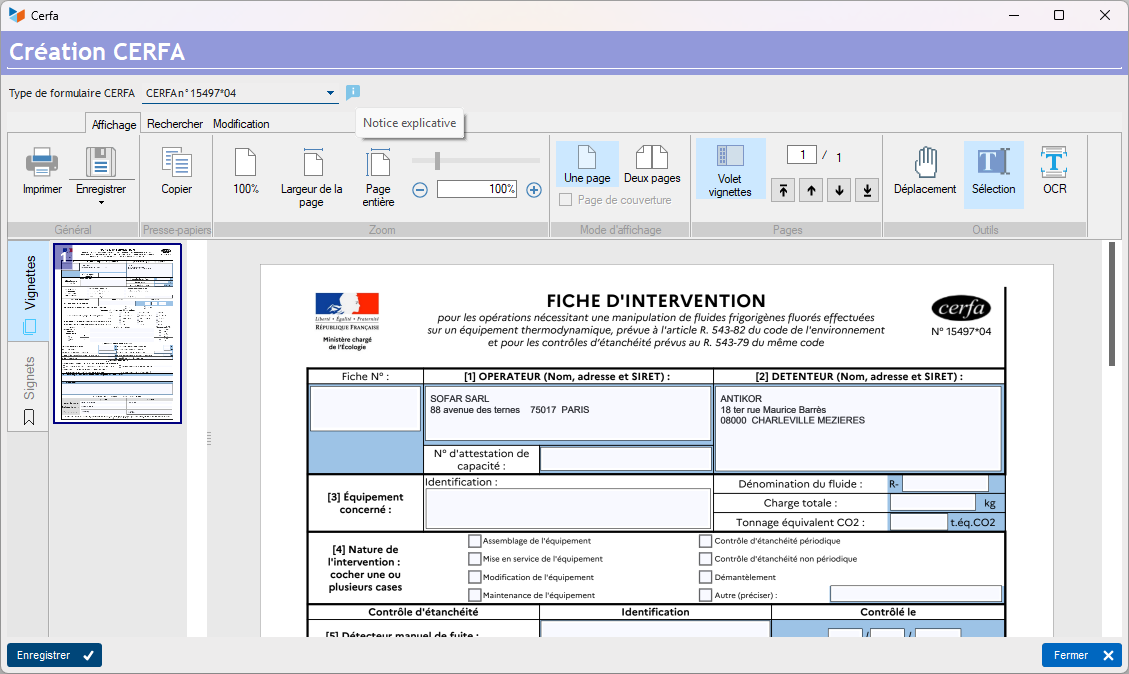Toggle the Volet vignettes panel
The width and height of the screenshot is (1129, 674).
tap(729, 168)
